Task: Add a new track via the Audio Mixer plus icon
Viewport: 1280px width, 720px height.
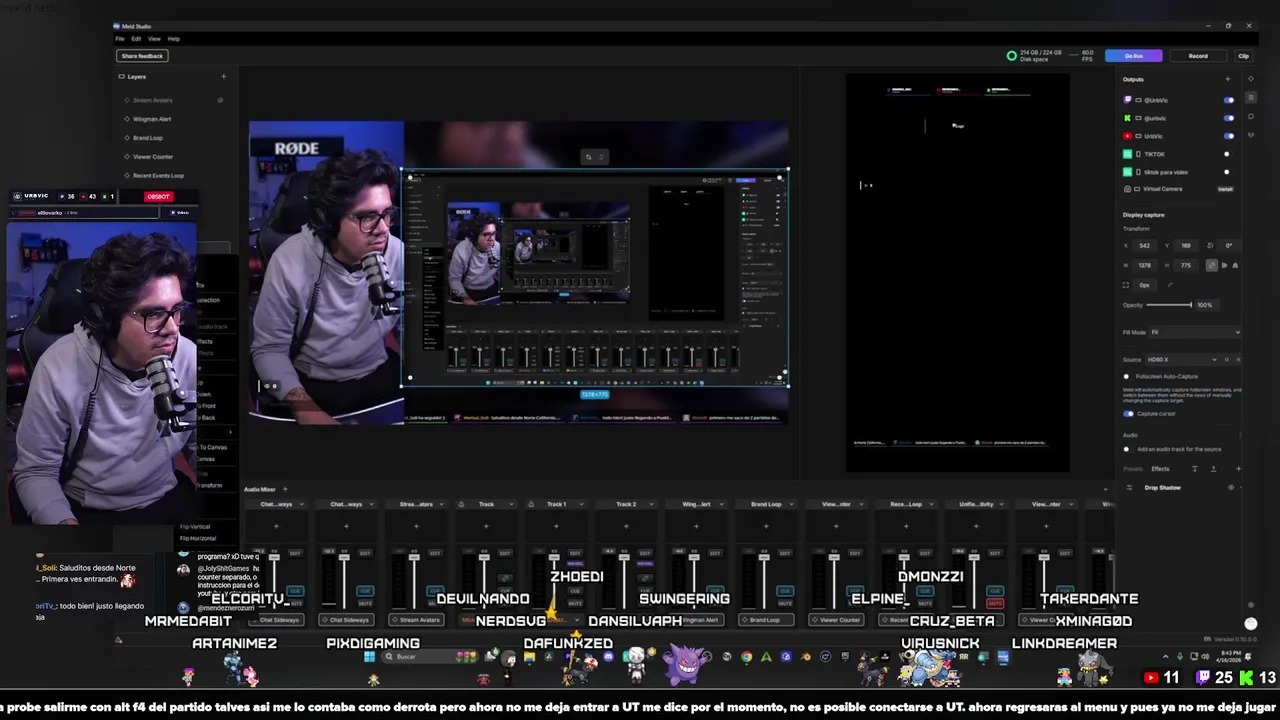Action: [x=284, y=489]
